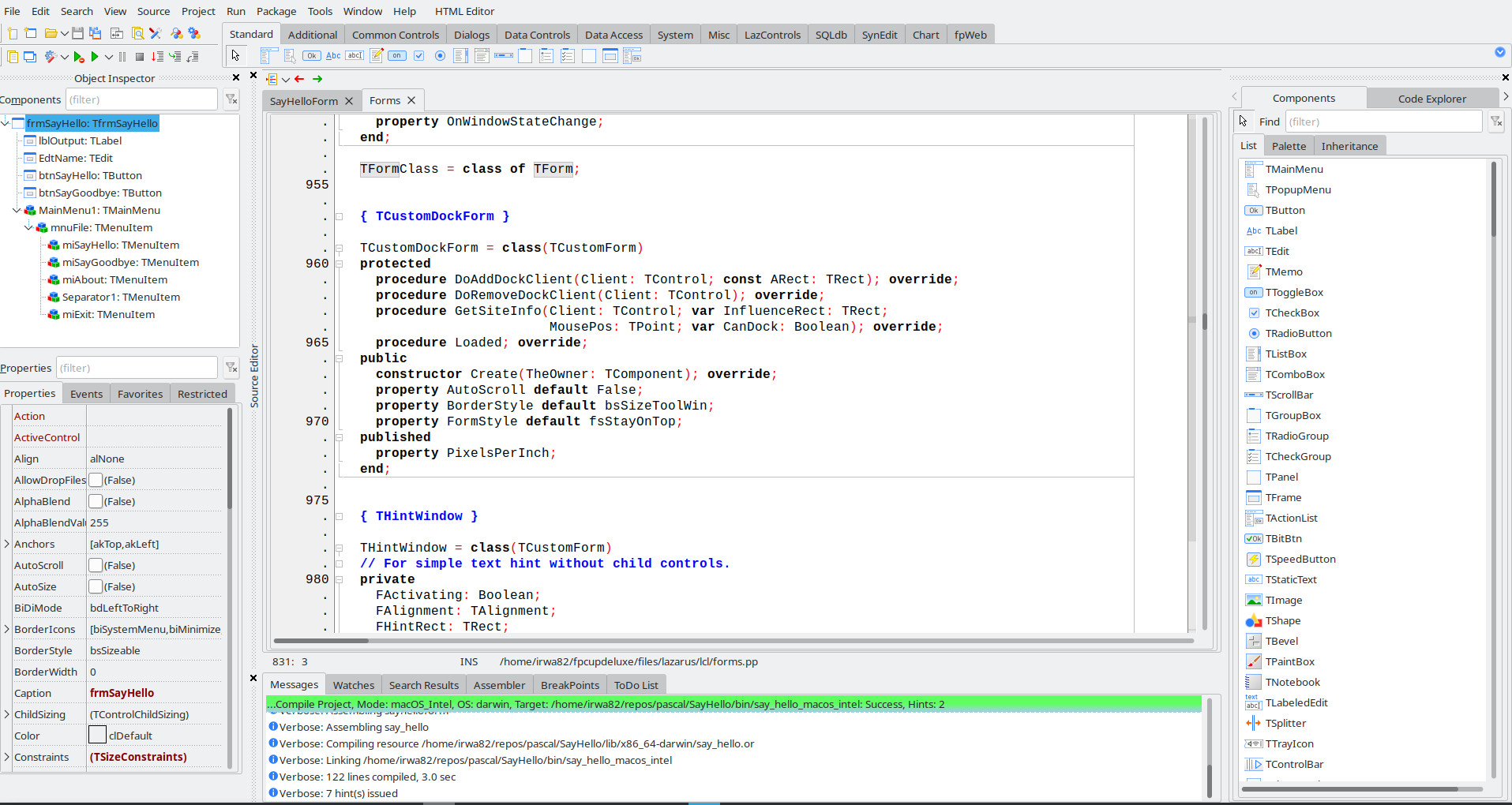Image resolution: width=1512 pixels, height=805 pixels.
Task: Clear the Components filter in Object Inspector
Action: point(231,99)
